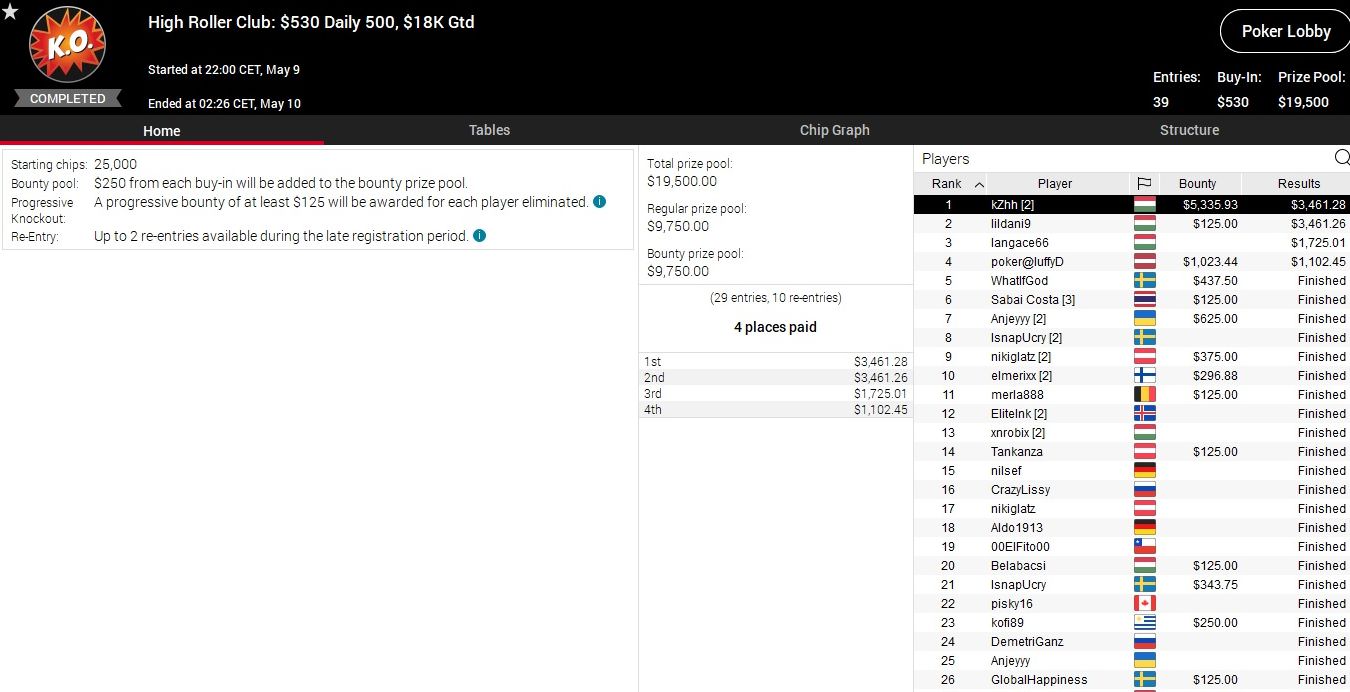
Task: Return to Poker Lobby
Action: (x=1285, y=32)
